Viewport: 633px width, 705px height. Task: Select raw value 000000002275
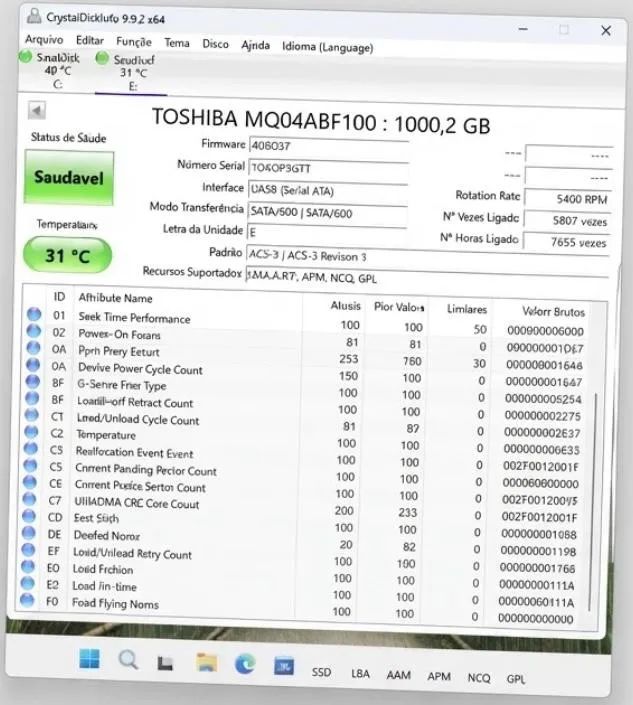tap(542, 416)
